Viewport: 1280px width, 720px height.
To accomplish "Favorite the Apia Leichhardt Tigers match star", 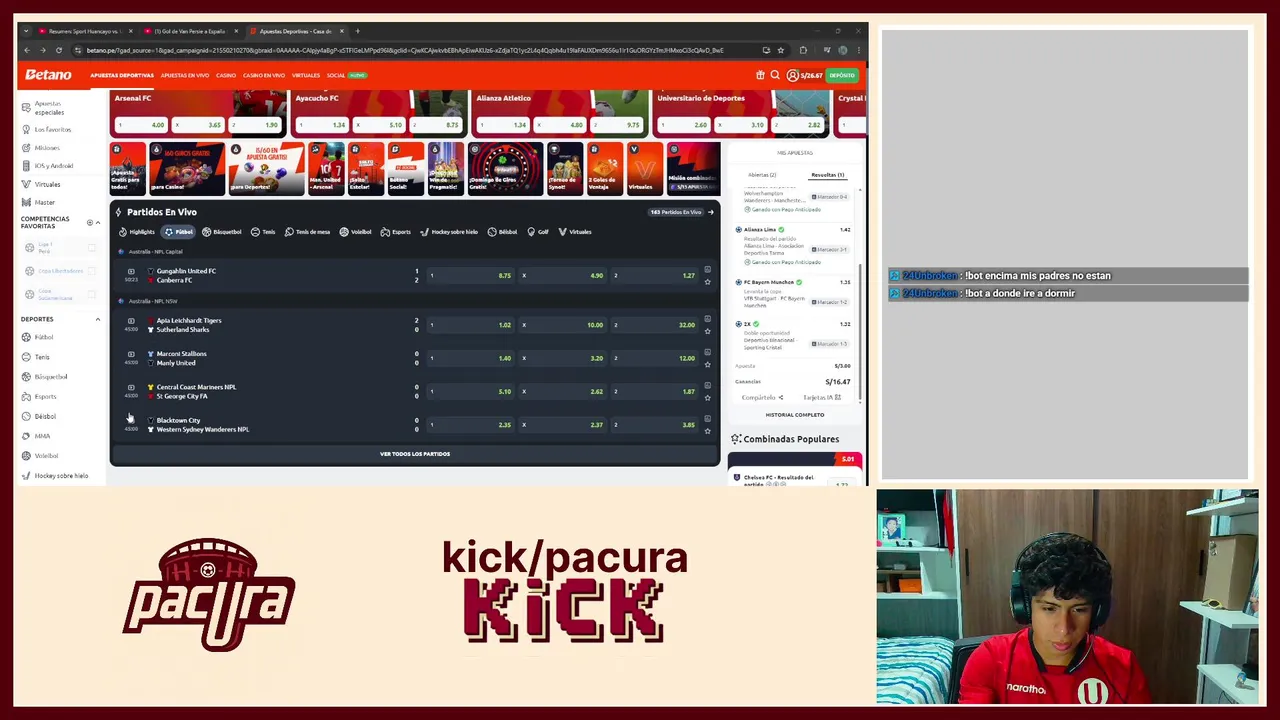I will (707, 331).
